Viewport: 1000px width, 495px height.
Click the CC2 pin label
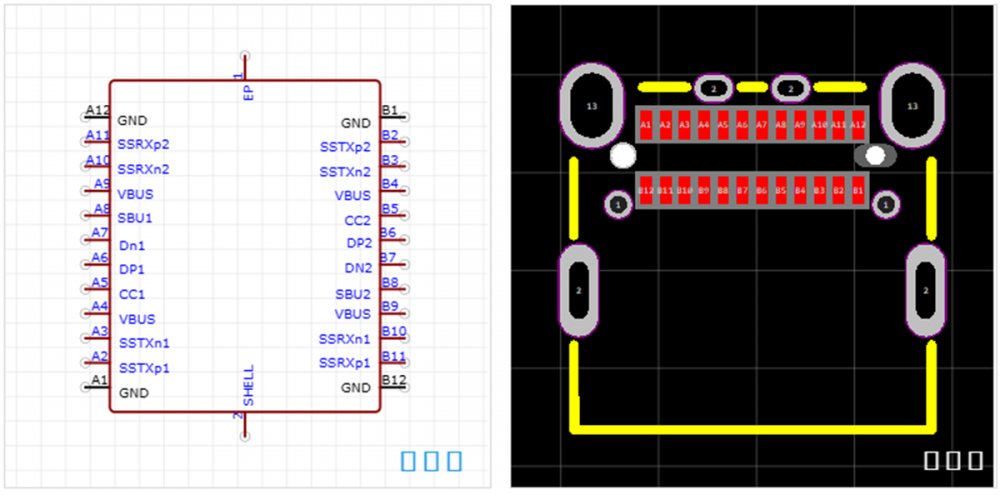point(357,220)
